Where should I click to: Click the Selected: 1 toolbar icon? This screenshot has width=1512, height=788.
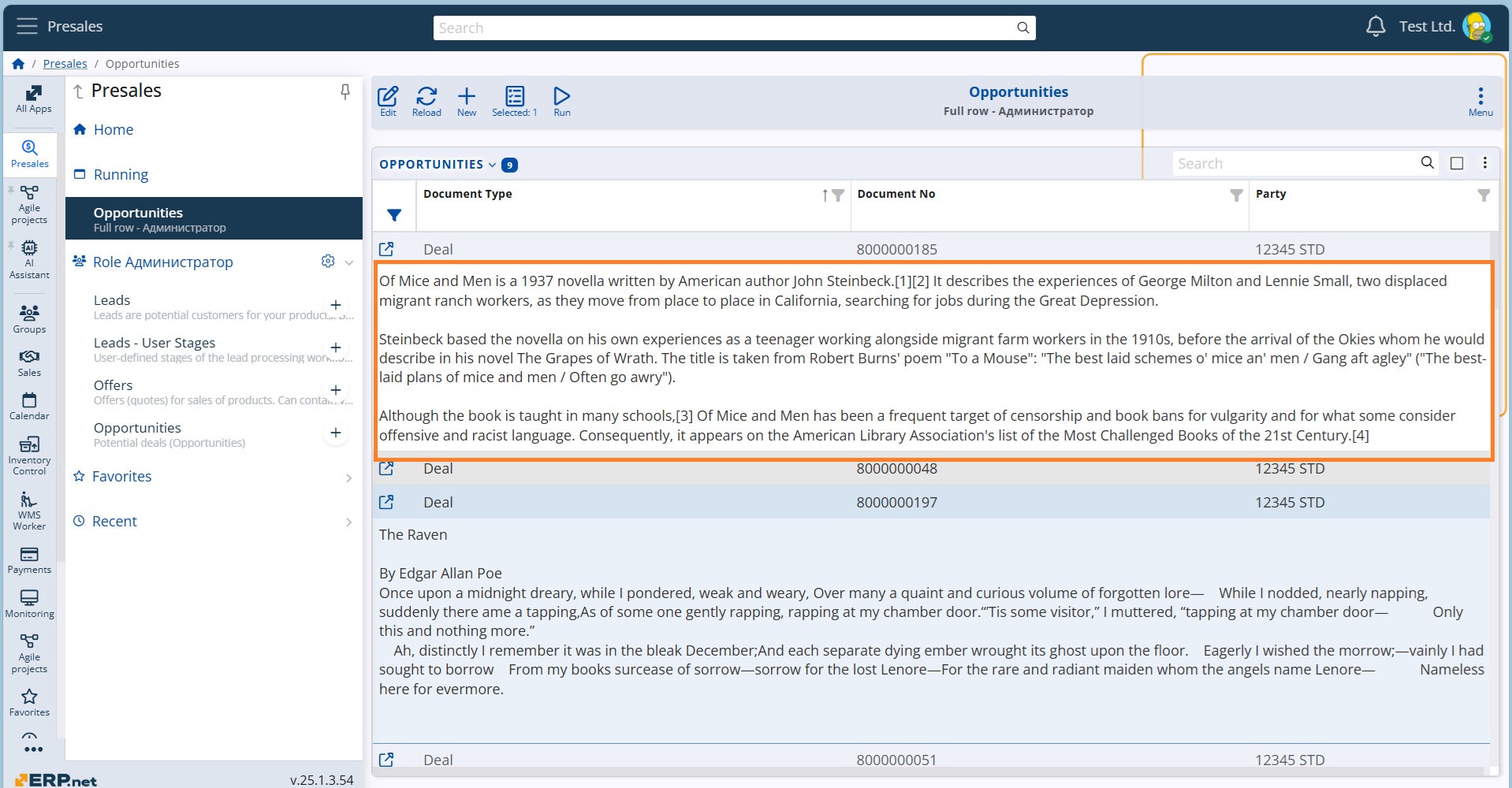point(515,102)
